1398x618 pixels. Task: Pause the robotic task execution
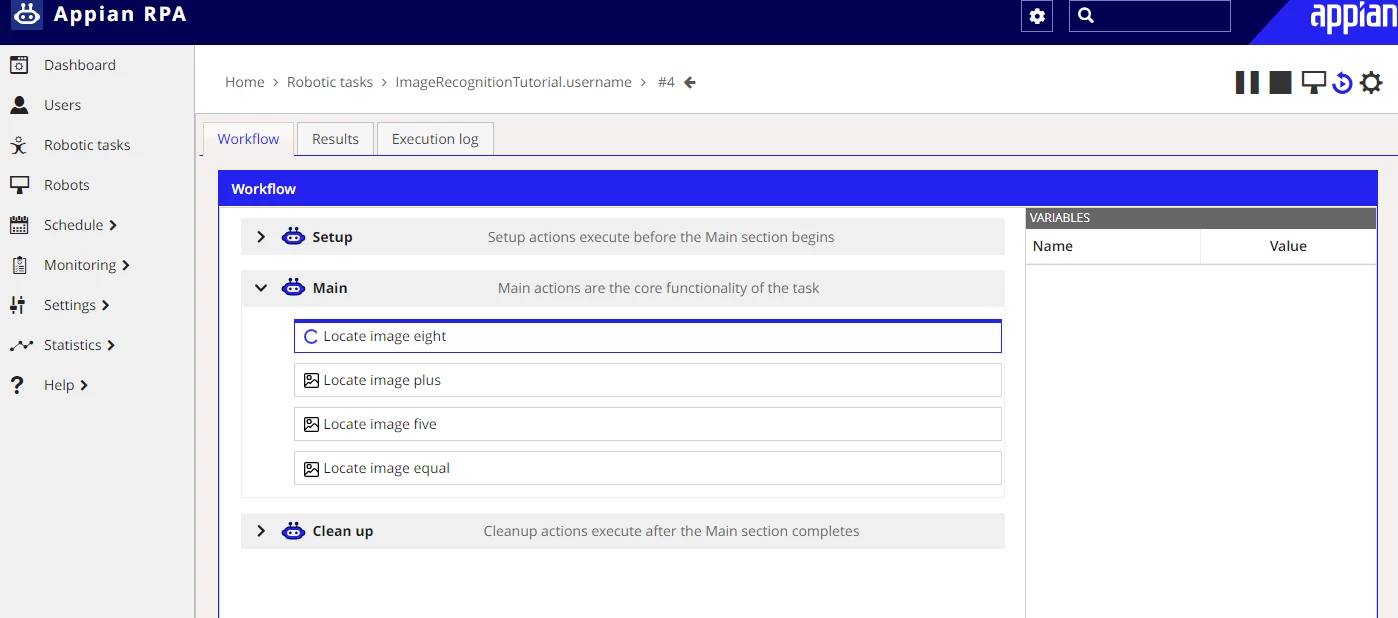tap(1247, 82)
